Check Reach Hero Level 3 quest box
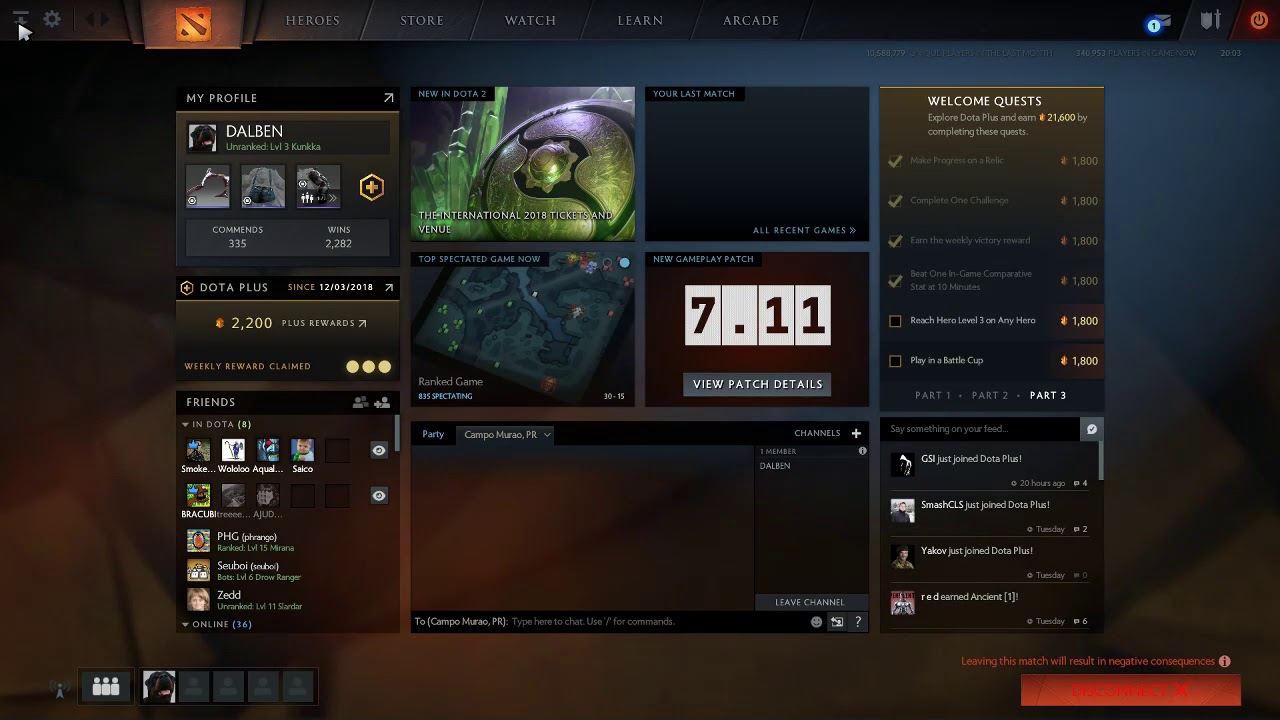Image resolution: width=1280 pixels, height=720 pixels. point(895,321)
